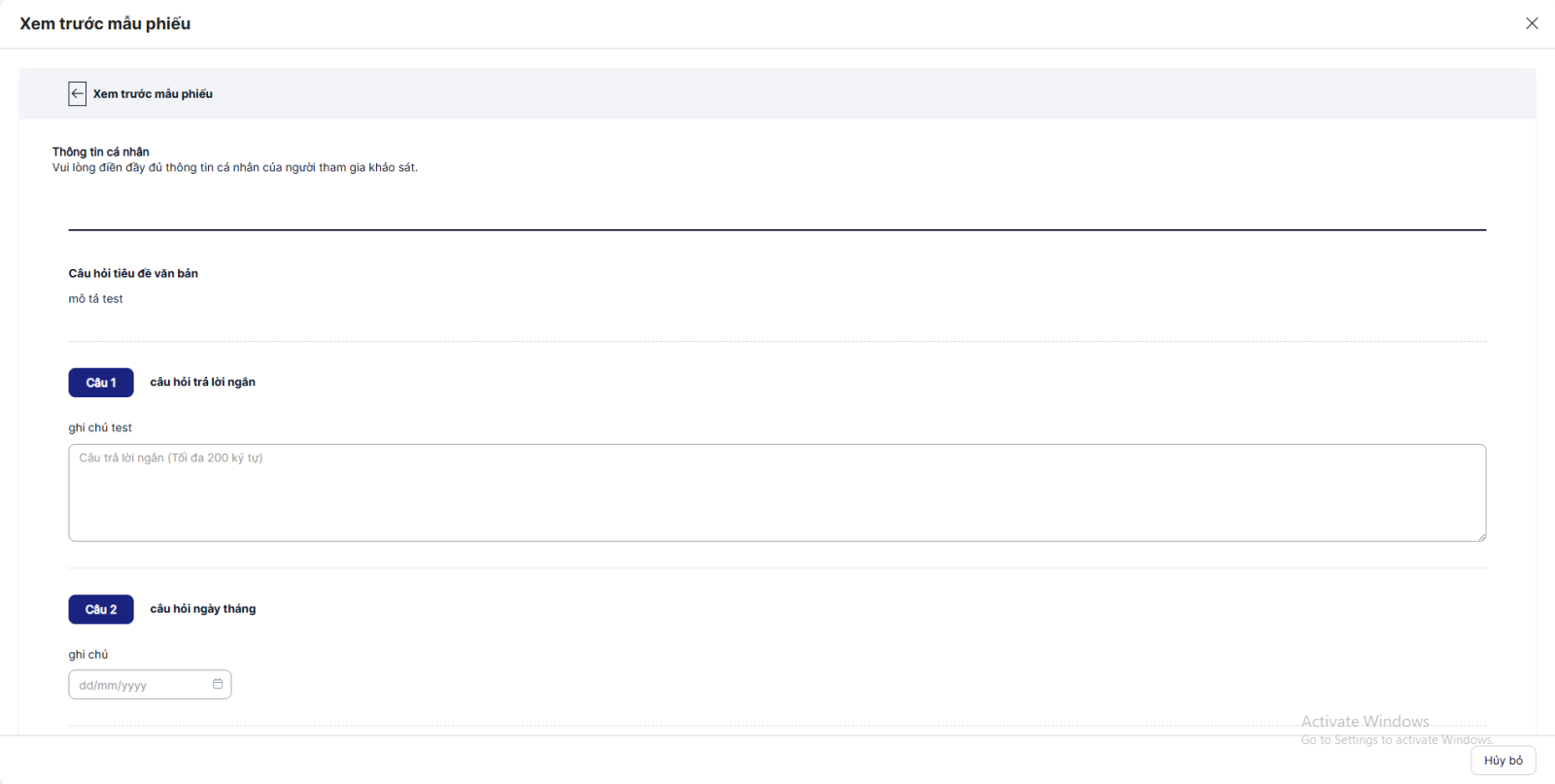Image resolution: width=1555 pixels, height=784 pixels.
Task: Click the ghi chú test note
Action: 100,427
